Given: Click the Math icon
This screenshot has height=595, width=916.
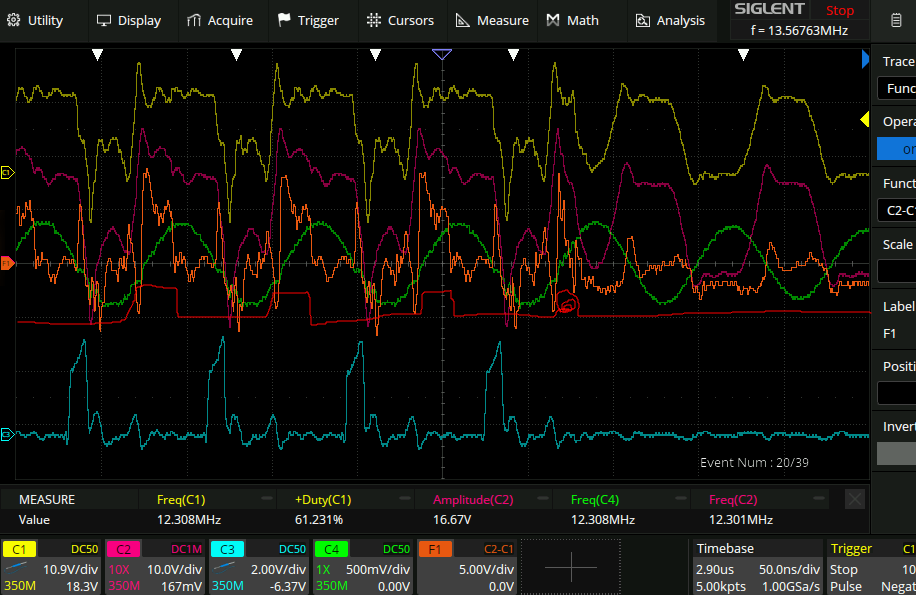Looking at the screenshot, I should 554,20.
